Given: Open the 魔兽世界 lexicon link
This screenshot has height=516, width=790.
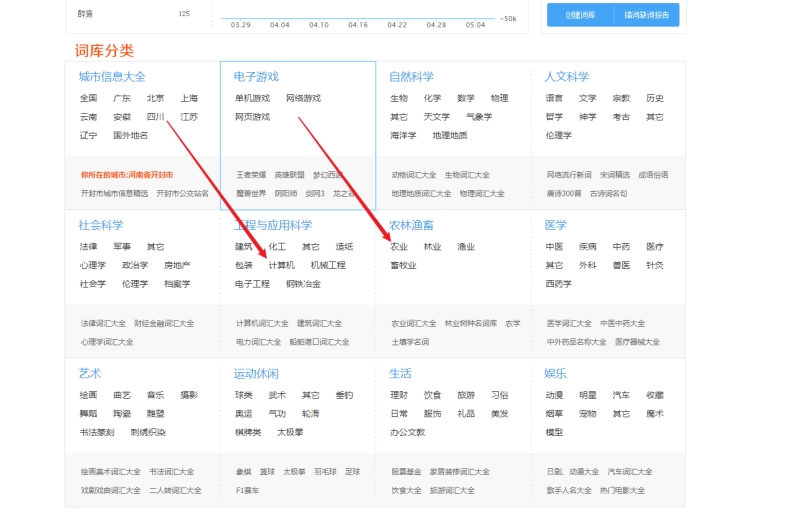Looking at the screenshot, I should (x=251, y=194).
